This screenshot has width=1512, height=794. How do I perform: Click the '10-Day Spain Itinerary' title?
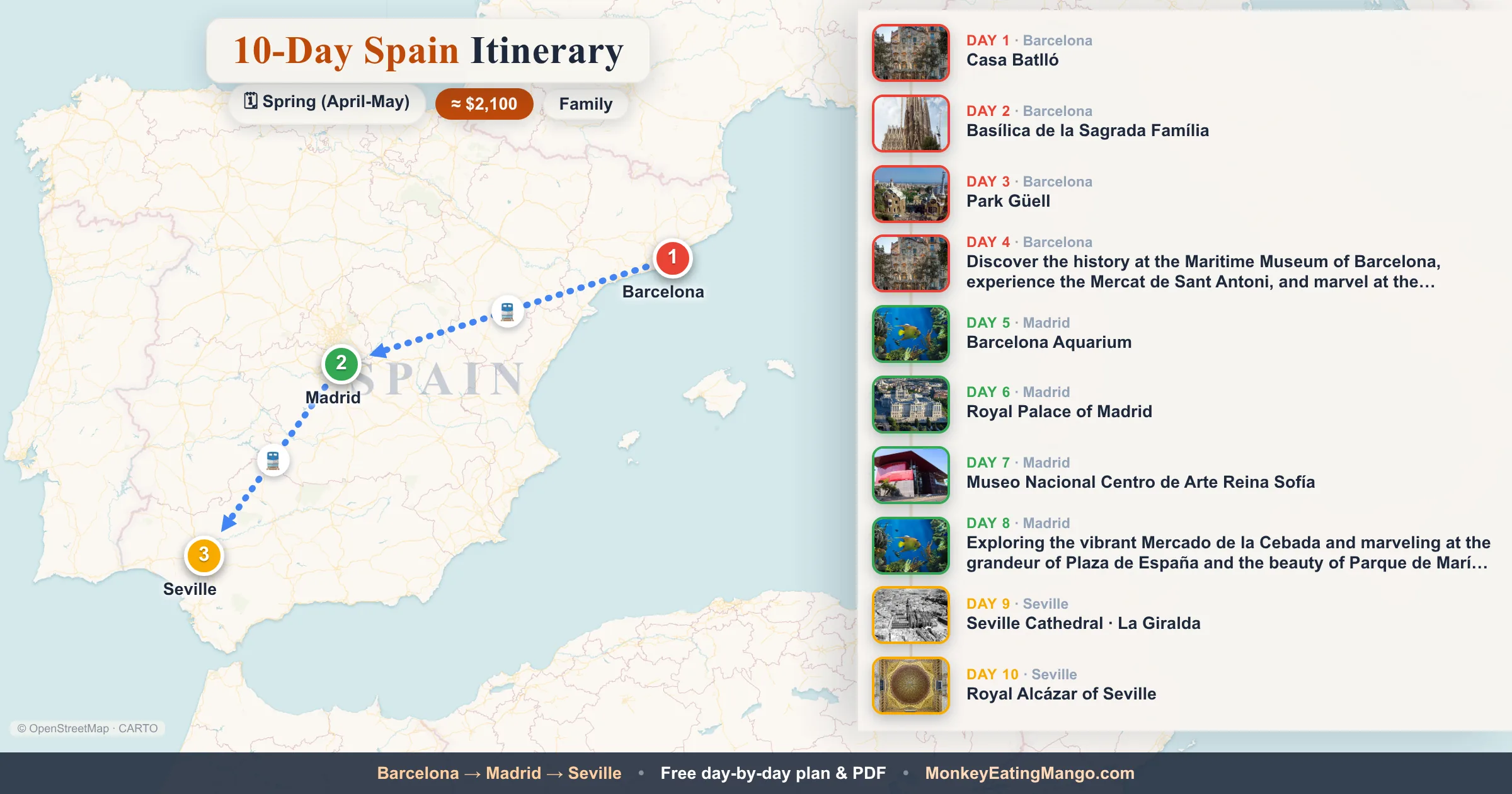click(428, 51)
